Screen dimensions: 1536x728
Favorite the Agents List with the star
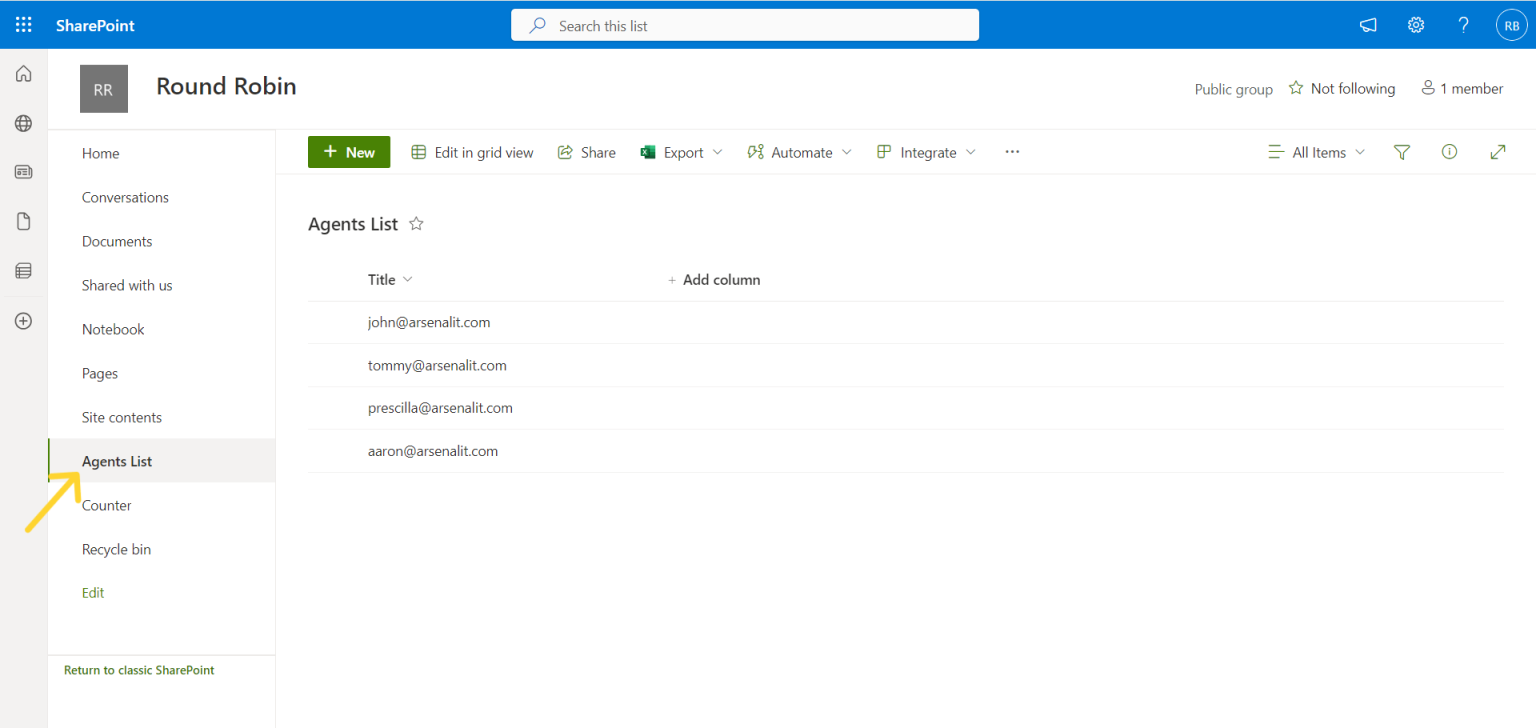[x=415, y=223]
